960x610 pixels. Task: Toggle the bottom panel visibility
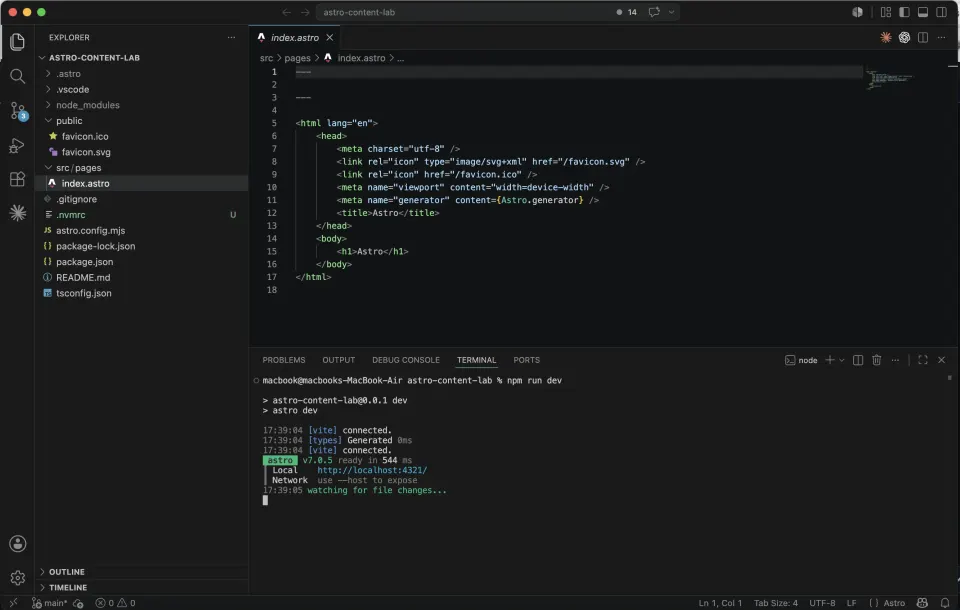(923, 12)
